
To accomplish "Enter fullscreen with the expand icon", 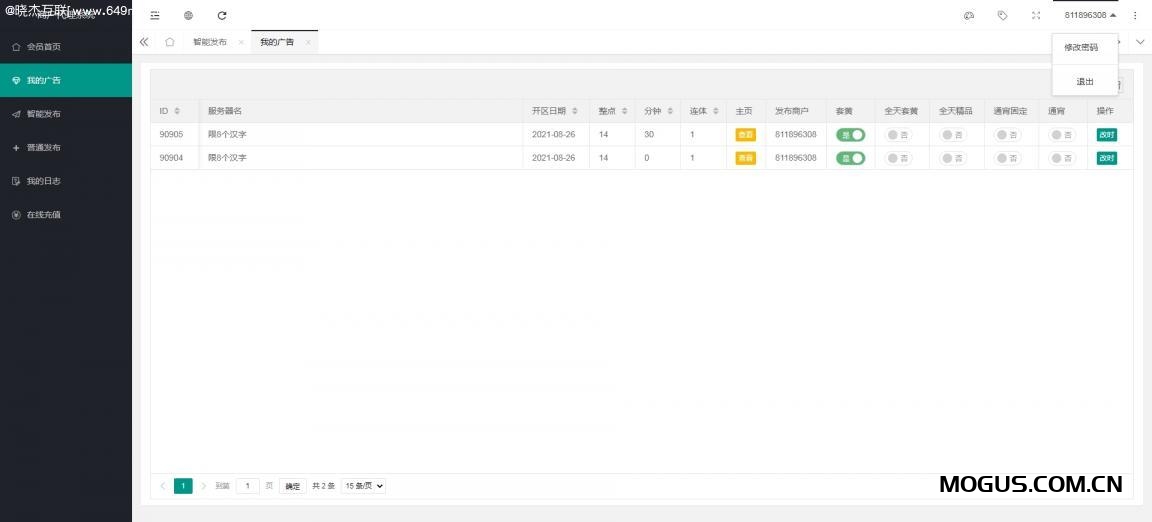I will (x=1036, y=15).
